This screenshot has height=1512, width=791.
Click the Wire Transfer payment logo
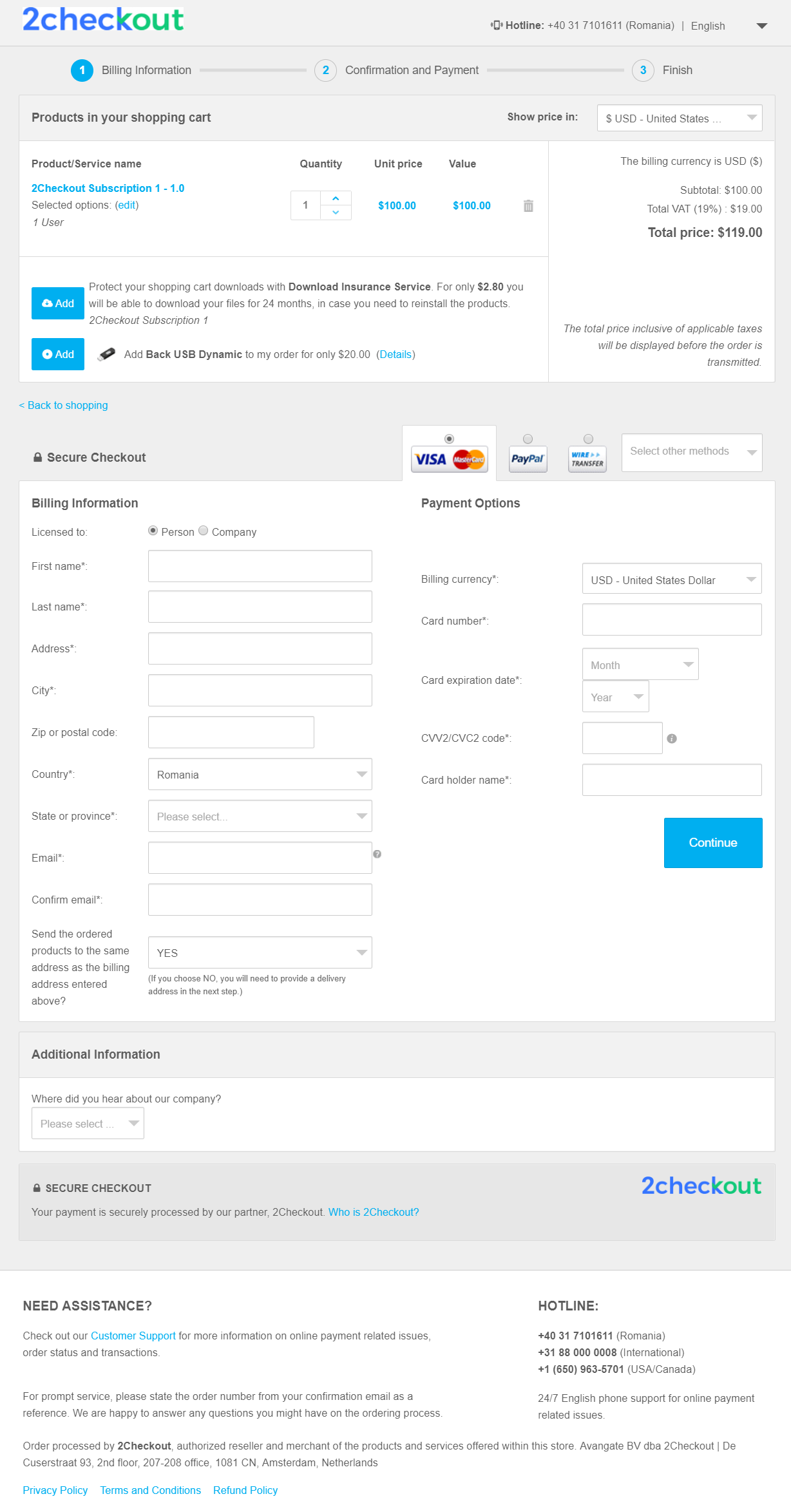[x=587, y=459]
